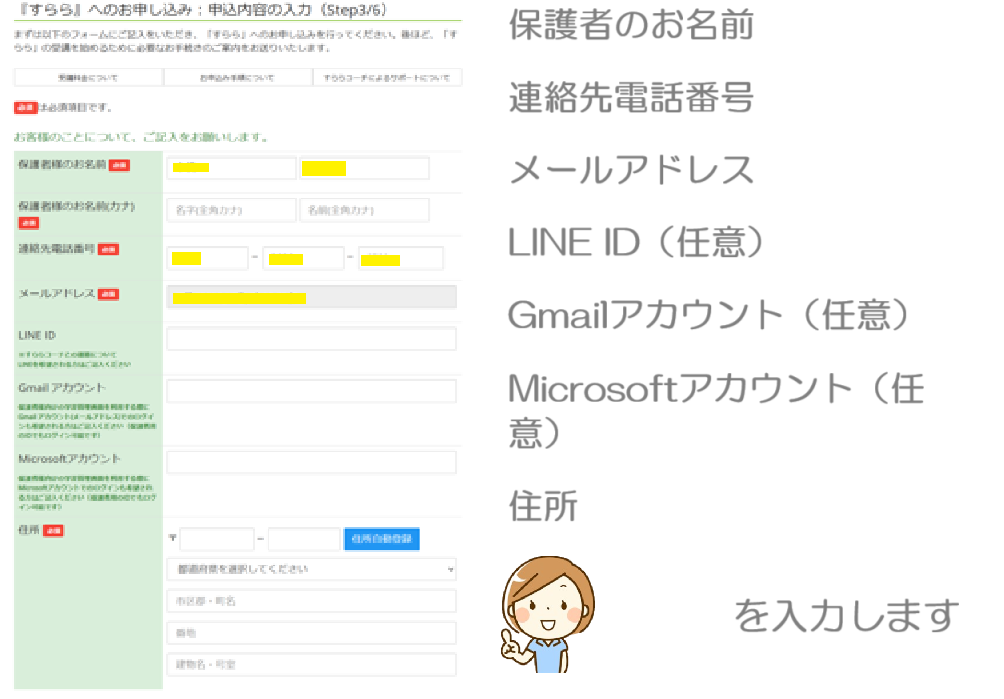Focus the guardian family name field
The height and width of the screenshot is (699, 1004).
[x=231, y=168]
